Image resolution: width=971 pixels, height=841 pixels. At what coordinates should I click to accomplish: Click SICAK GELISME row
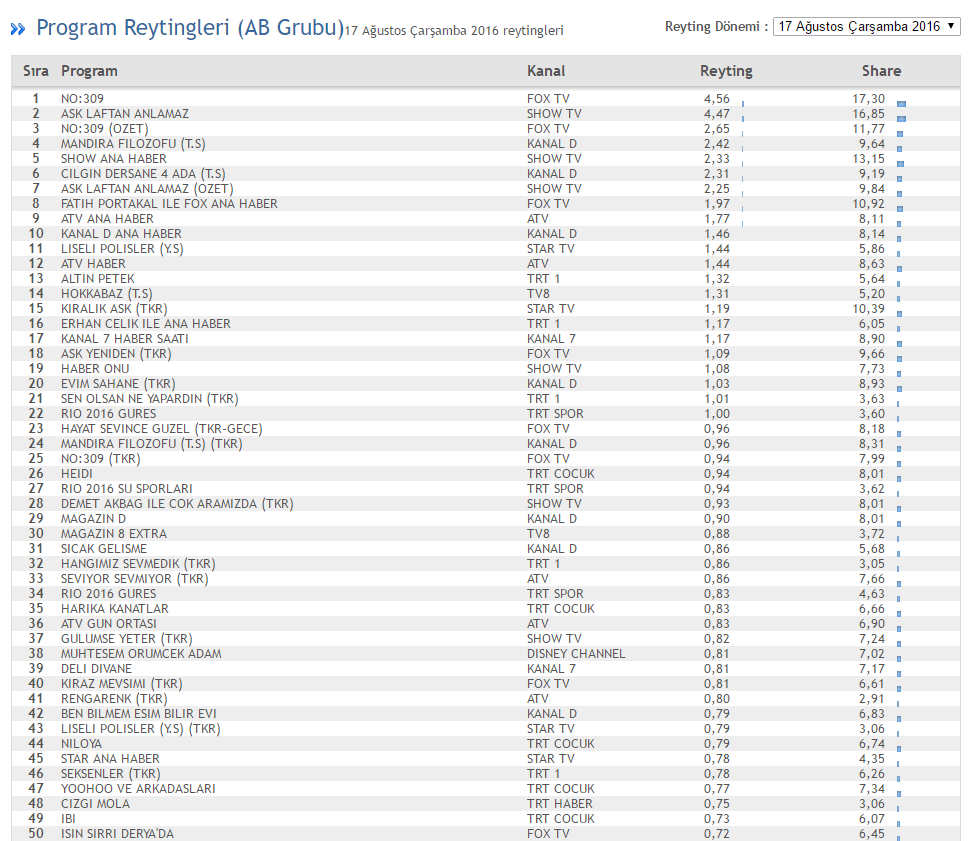[486, 549]
